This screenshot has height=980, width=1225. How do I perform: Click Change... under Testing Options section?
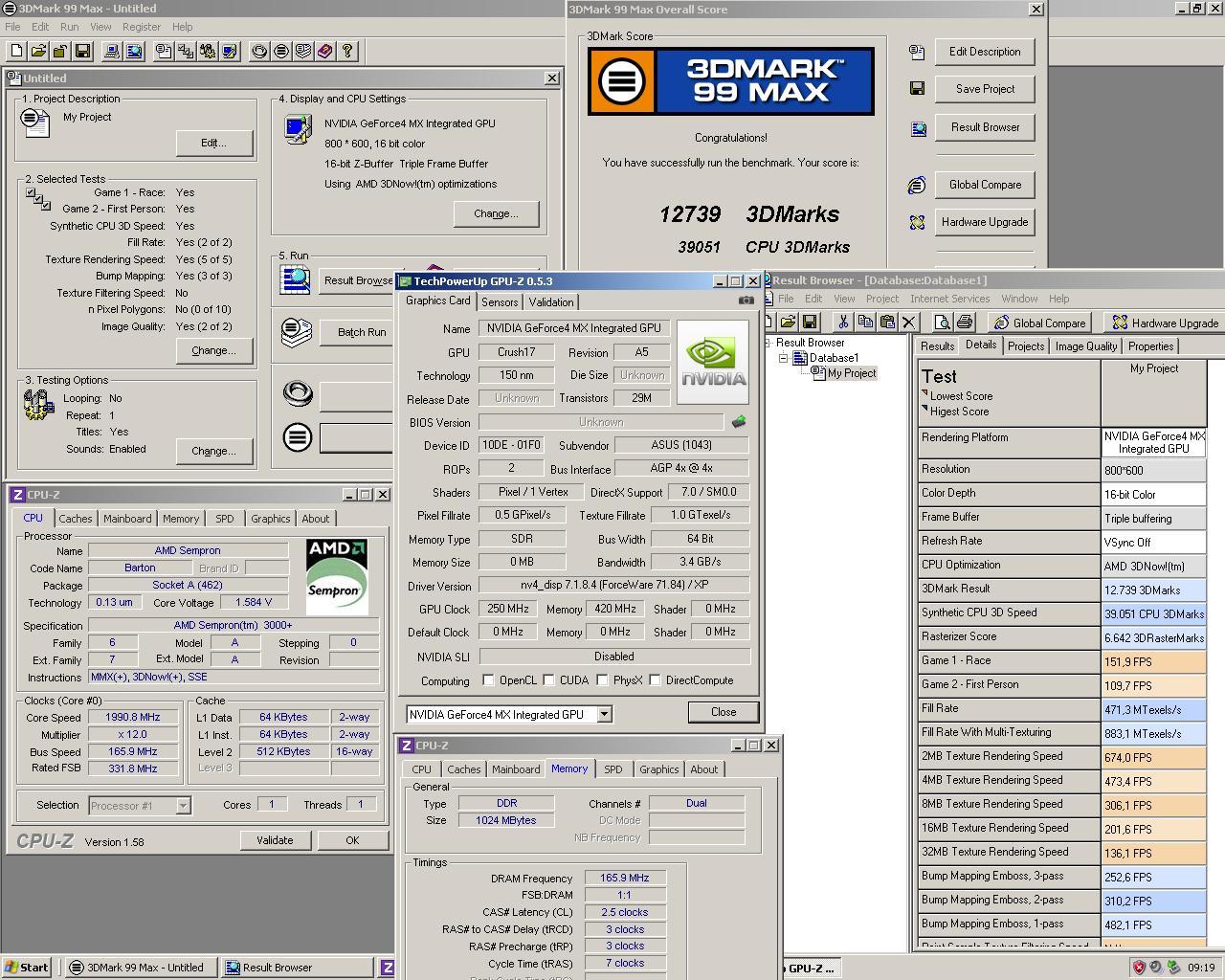coord(213,451)
